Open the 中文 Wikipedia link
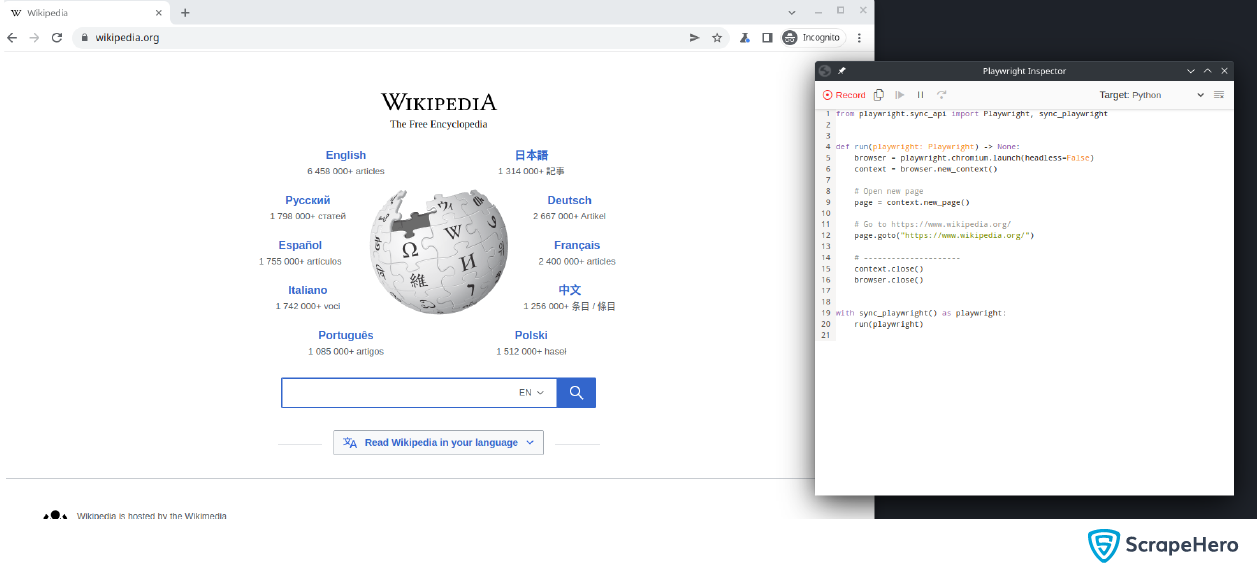The width and height of the screenshot is (1260, 573). click(570, 290)
